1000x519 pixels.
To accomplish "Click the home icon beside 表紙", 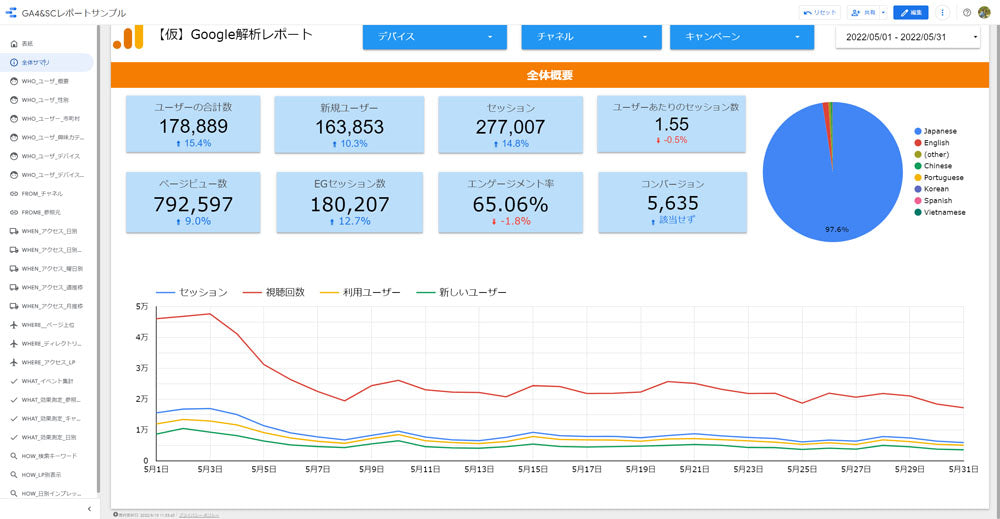I will (x=13, y=44).
